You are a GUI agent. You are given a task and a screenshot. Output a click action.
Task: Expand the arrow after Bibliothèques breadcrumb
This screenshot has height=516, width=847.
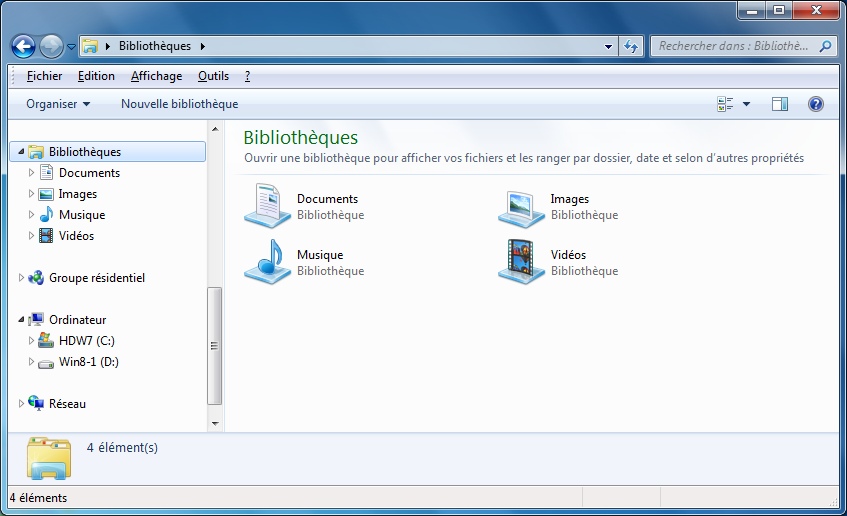203,46
